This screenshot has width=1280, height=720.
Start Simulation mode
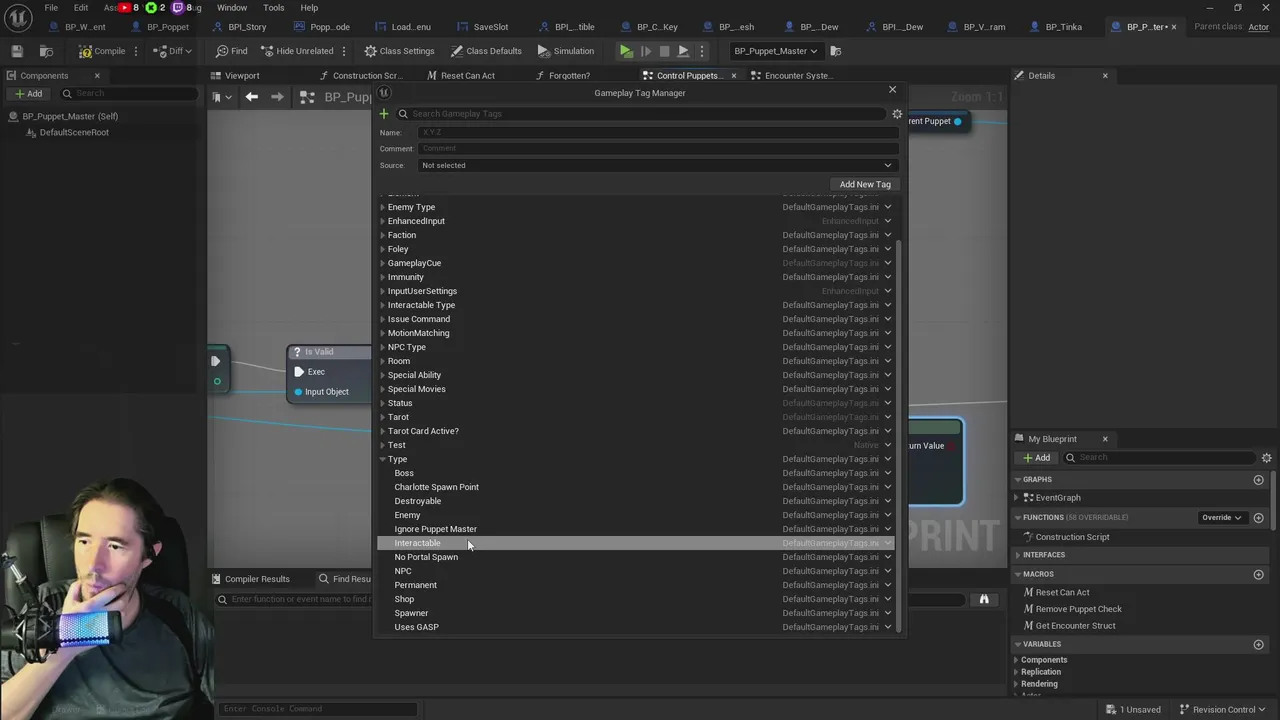(566, 51)
